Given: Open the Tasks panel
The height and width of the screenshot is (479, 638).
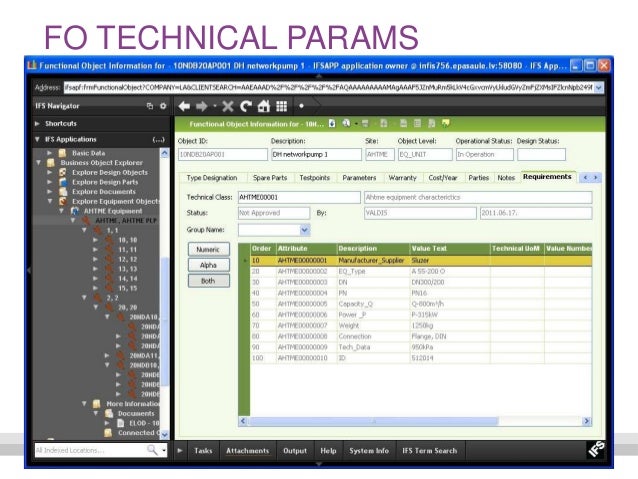Looking at the screenshot, I should 203,451.
